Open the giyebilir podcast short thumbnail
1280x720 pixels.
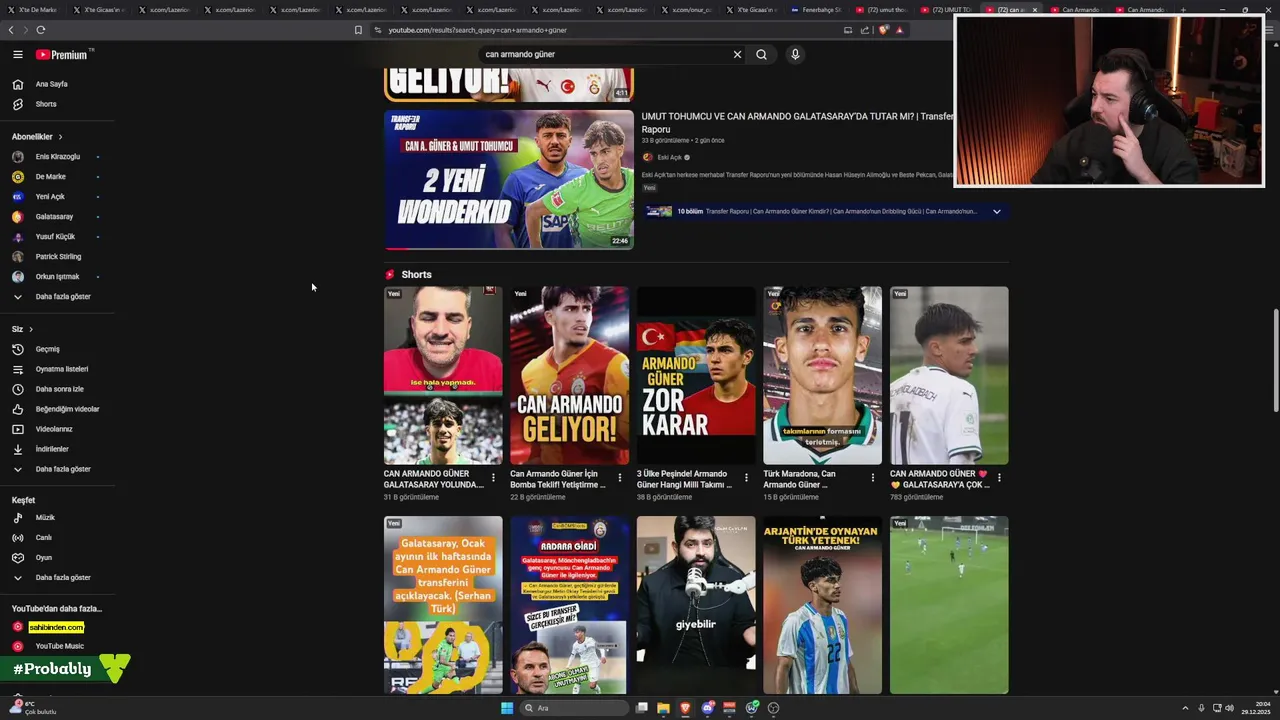(696, 605)
